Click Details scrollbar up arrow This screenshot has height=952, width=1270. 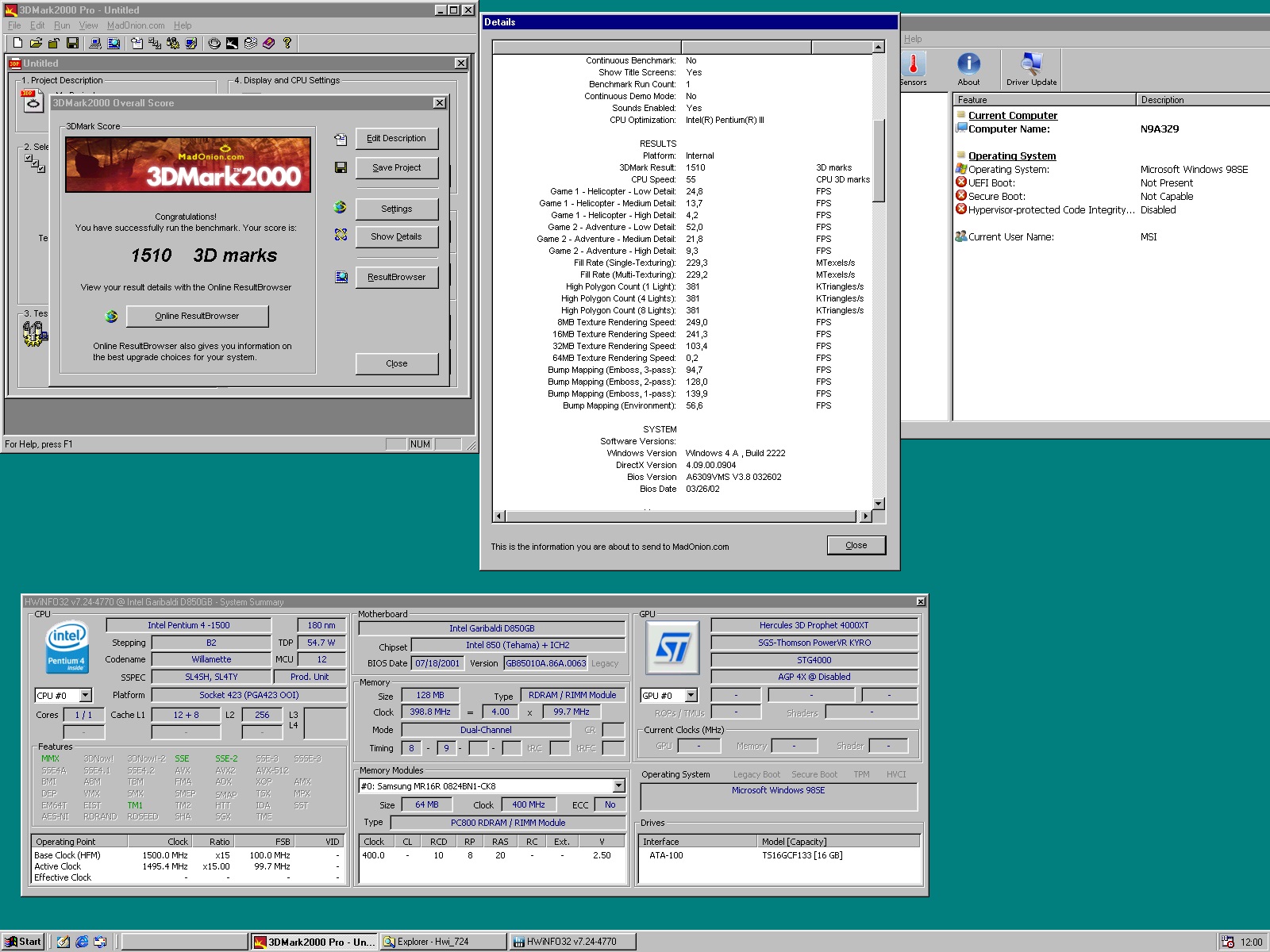point(879,48)
